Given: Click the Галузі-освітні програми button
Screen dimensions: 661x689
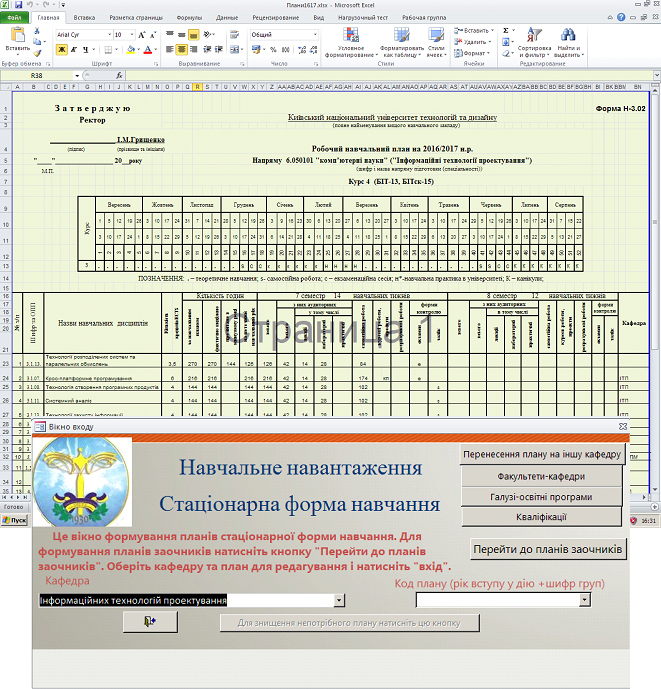Looking at the screenshot, I should 541,497.
